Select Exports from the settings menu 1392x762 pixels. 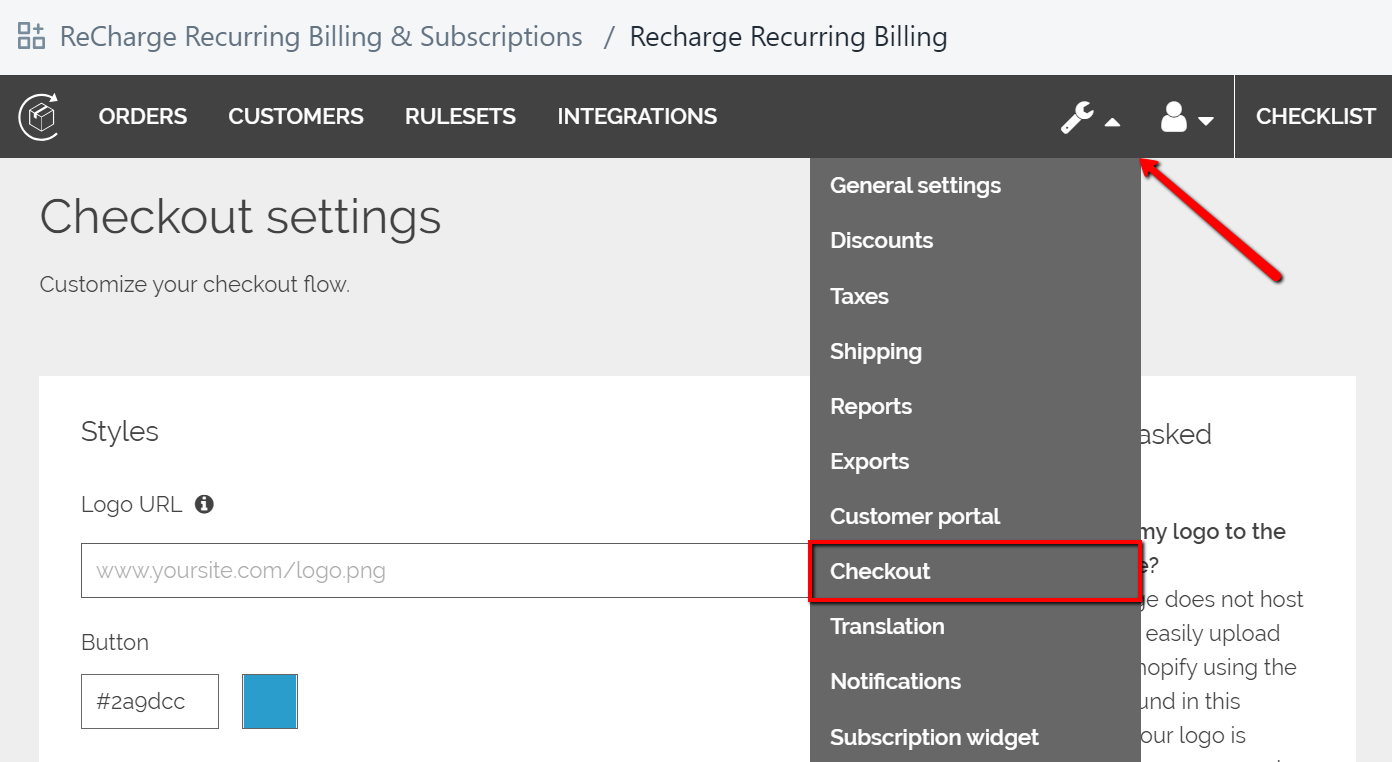click(975, 461)
